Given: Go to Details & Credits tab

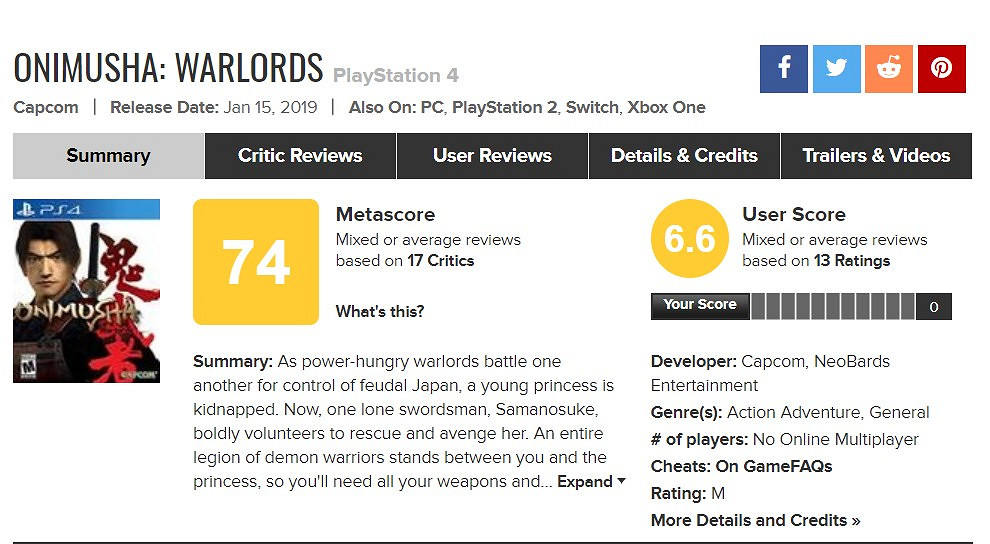Looking at the screenshot, I should [684, 156].
